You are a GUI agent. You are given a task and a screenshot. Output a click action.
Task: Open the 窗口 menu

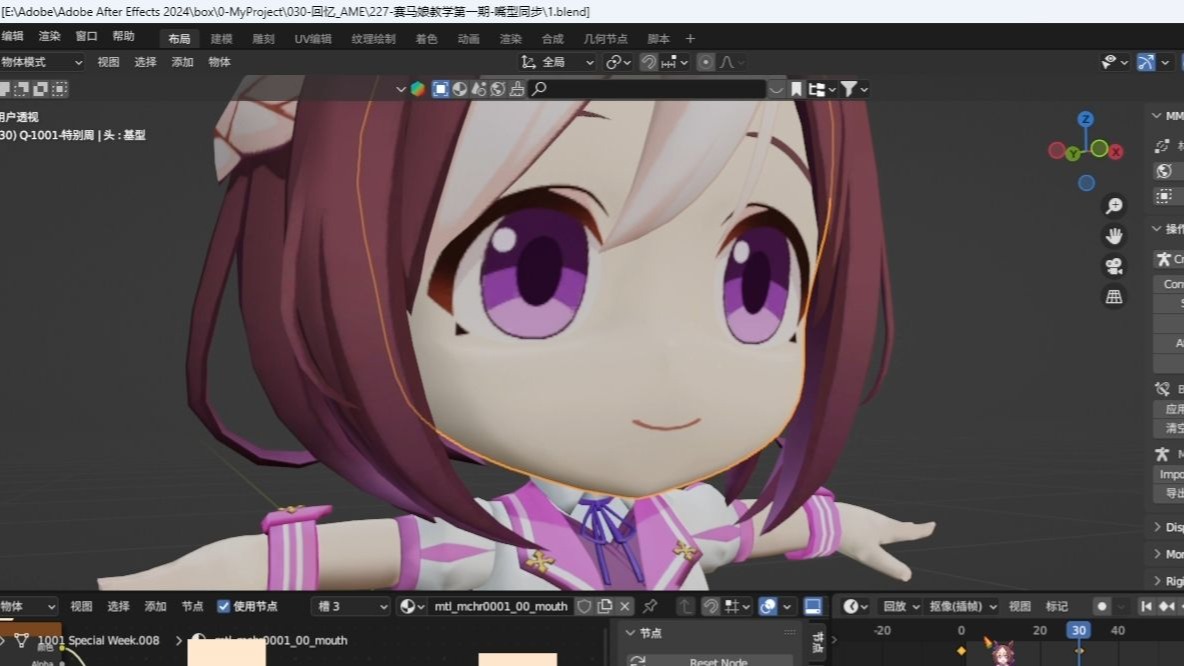point(86,36)
